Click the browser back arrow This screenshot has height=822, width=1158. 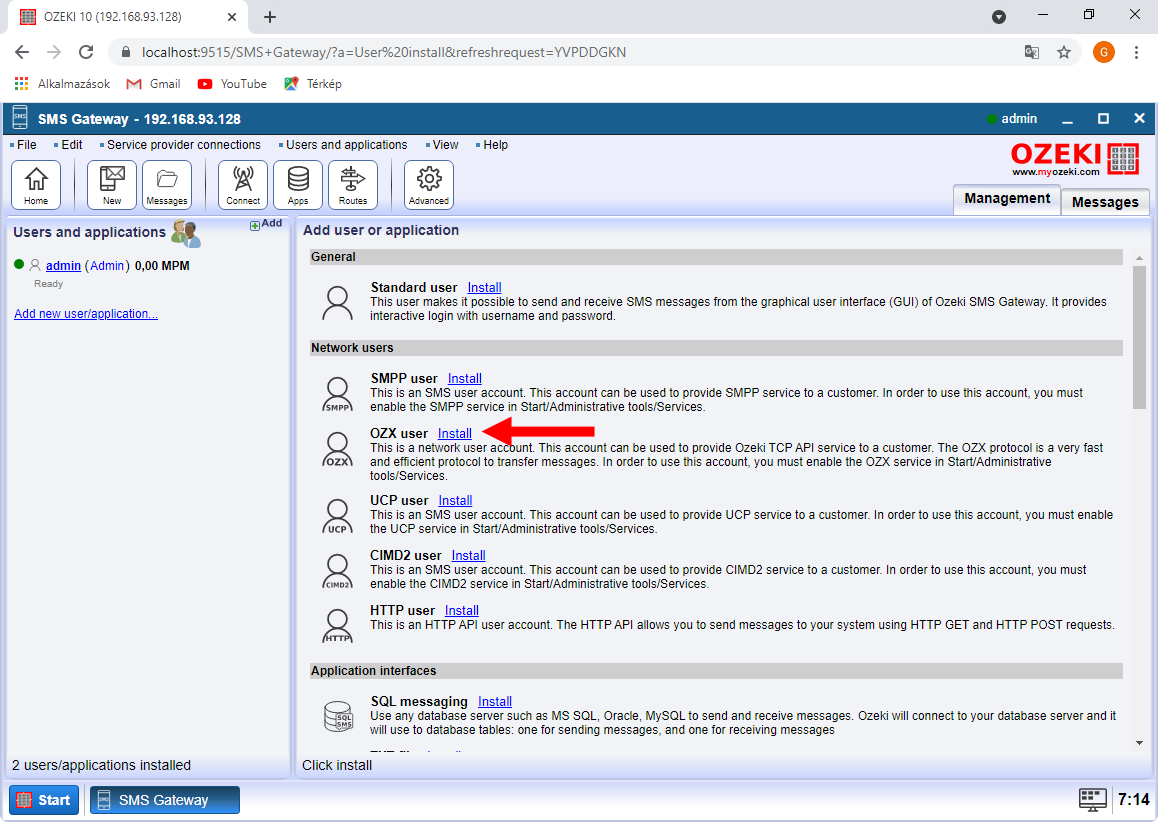click(x=22, y=52)
